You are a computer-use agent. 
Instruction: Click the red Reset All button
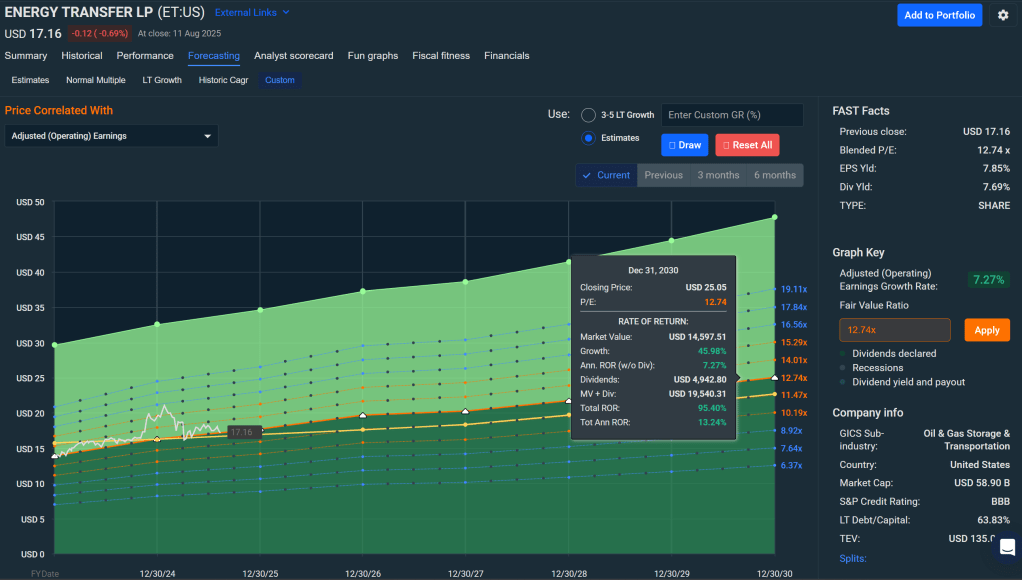tap(746, 145)
